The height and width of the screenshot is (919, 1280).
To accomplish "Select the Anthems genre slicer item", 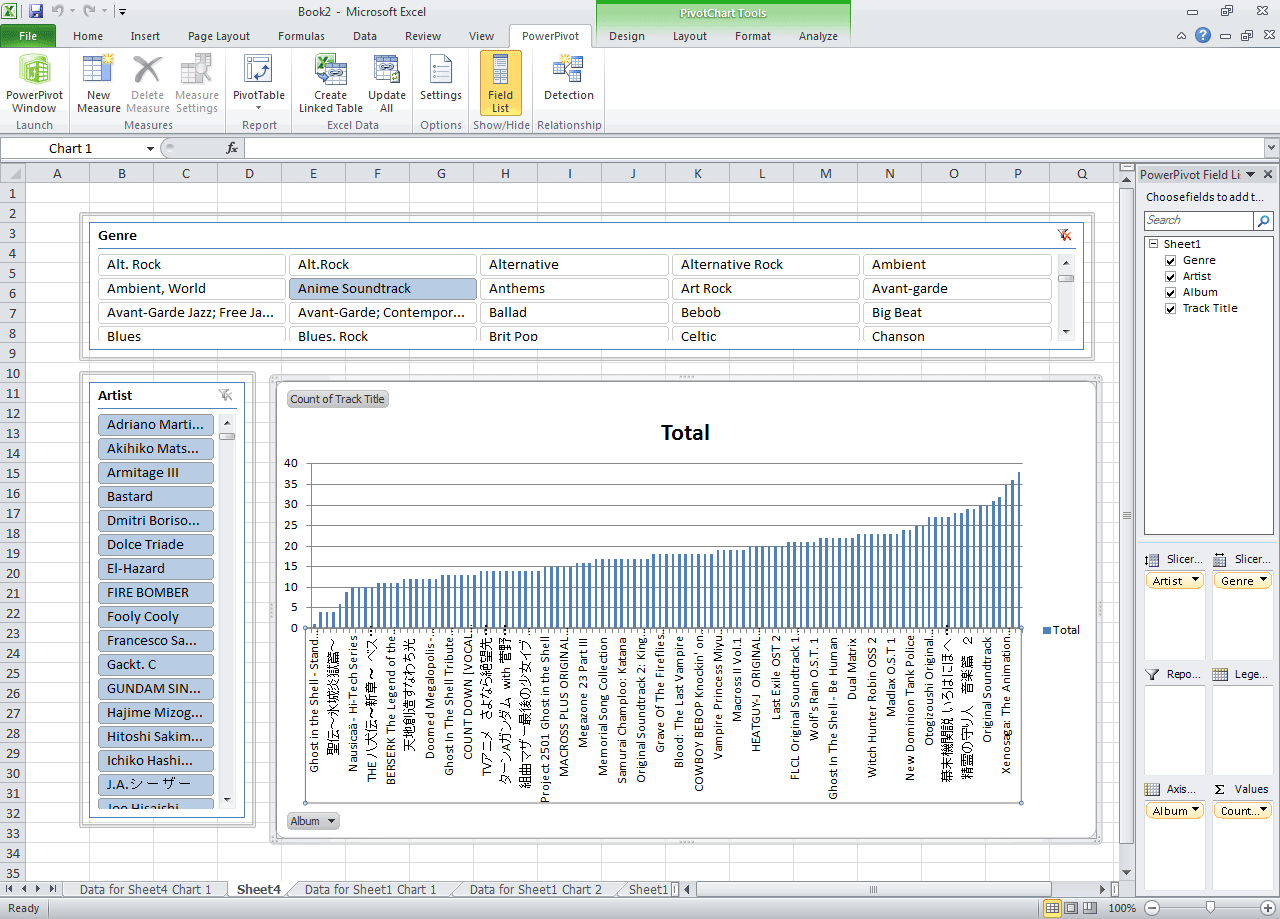I will (x=573, y=289).
